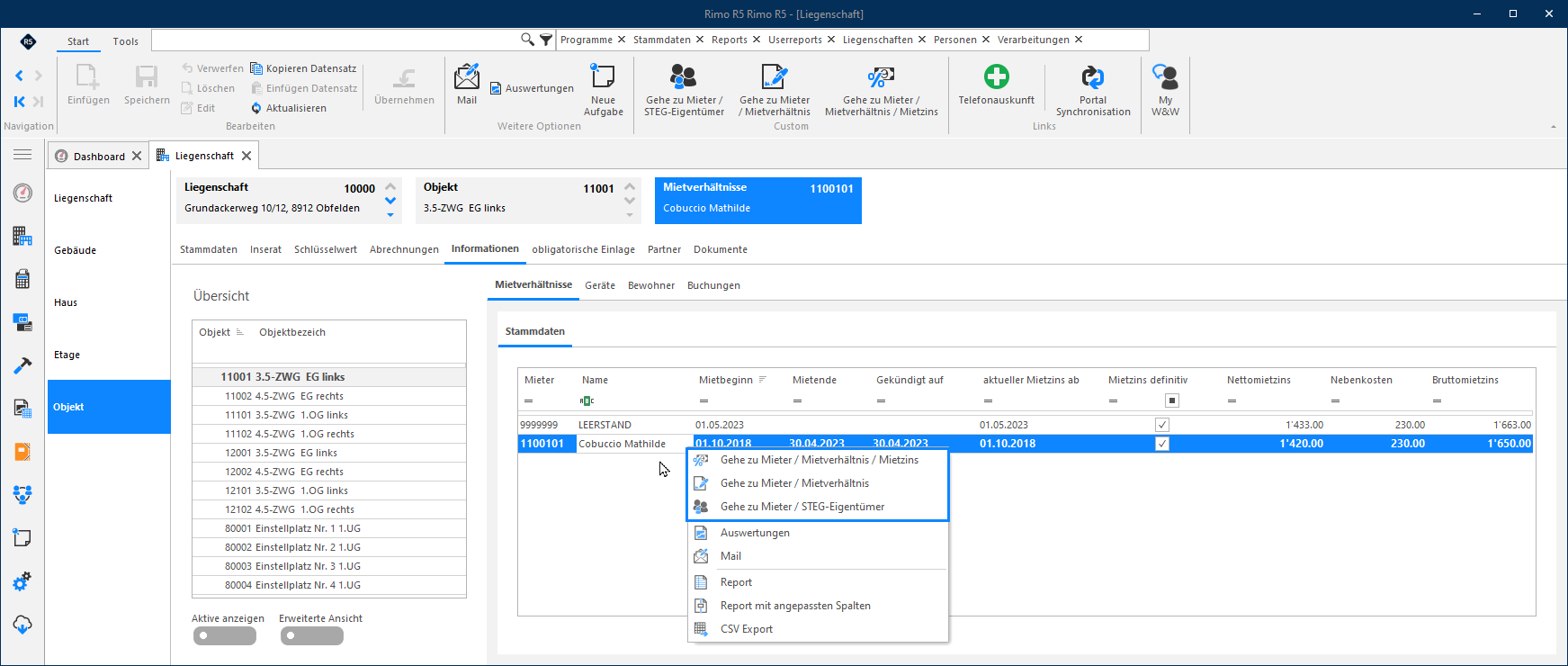This screenshot has width=1568, height=666.
Task: Open the Buchungen sub-tab
Action: click(x=713, y=285)
